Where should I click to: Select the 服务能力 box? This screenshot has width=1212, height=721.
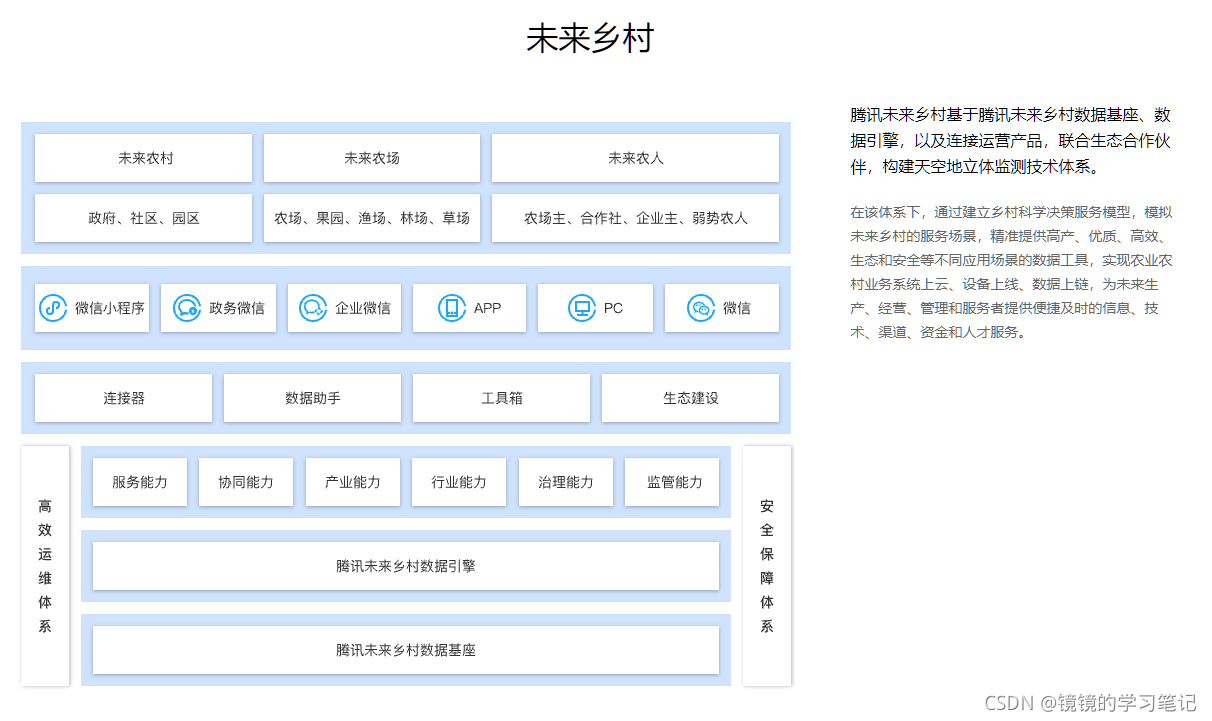pyautogui.click(x=140, y=482)
